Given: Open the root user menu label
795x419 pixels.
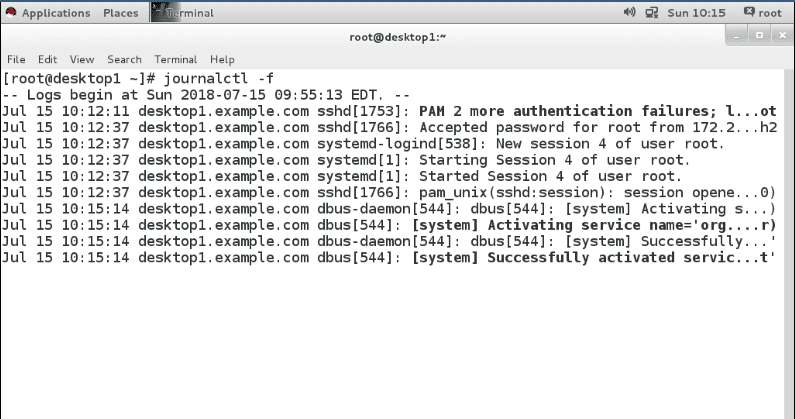Looking at the screenshot, I should [x=773, y=13].
